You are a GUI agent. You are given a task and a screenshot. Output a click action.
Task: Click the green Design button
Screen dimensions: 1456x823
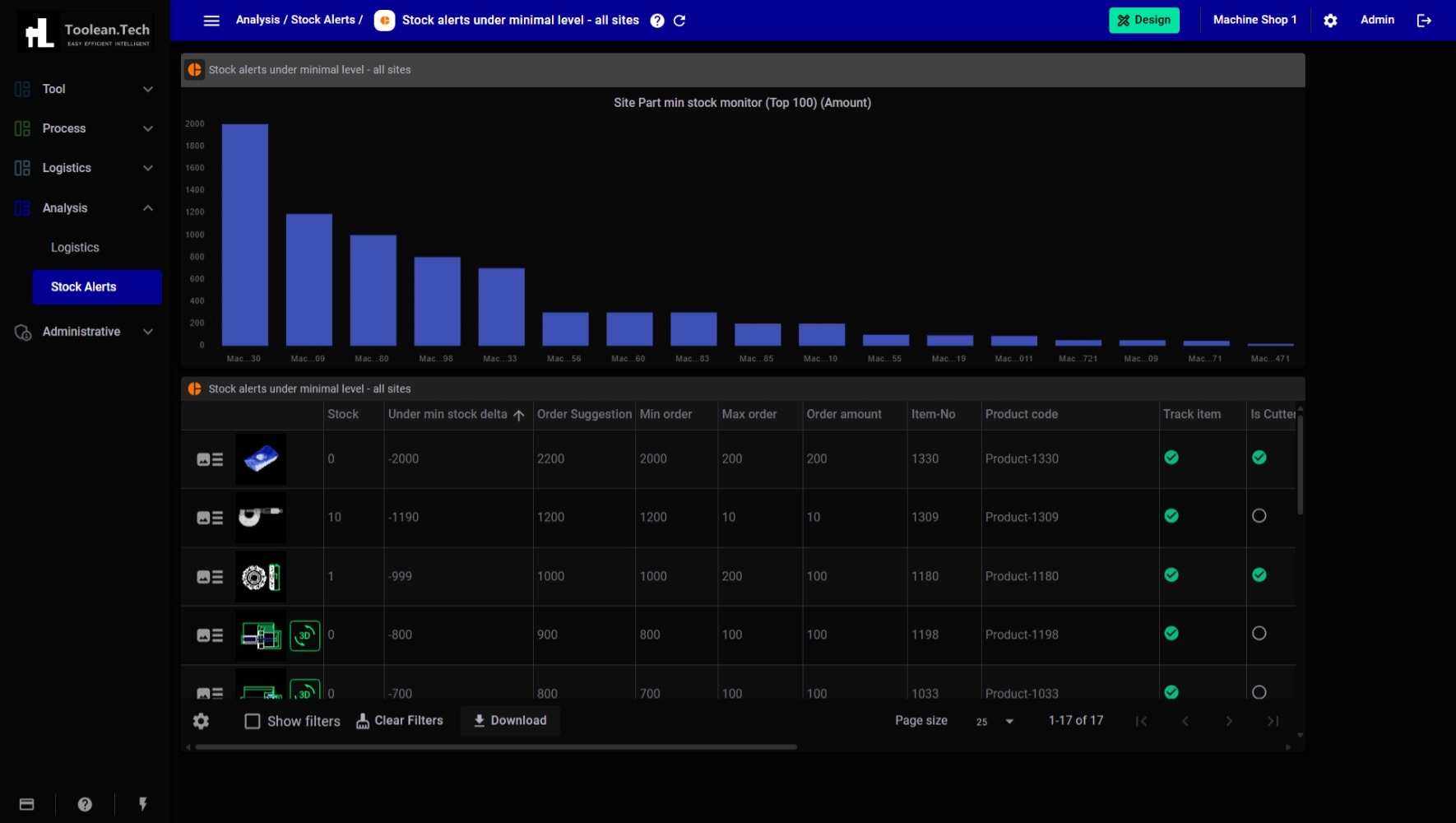click(x=1143, y=21)
